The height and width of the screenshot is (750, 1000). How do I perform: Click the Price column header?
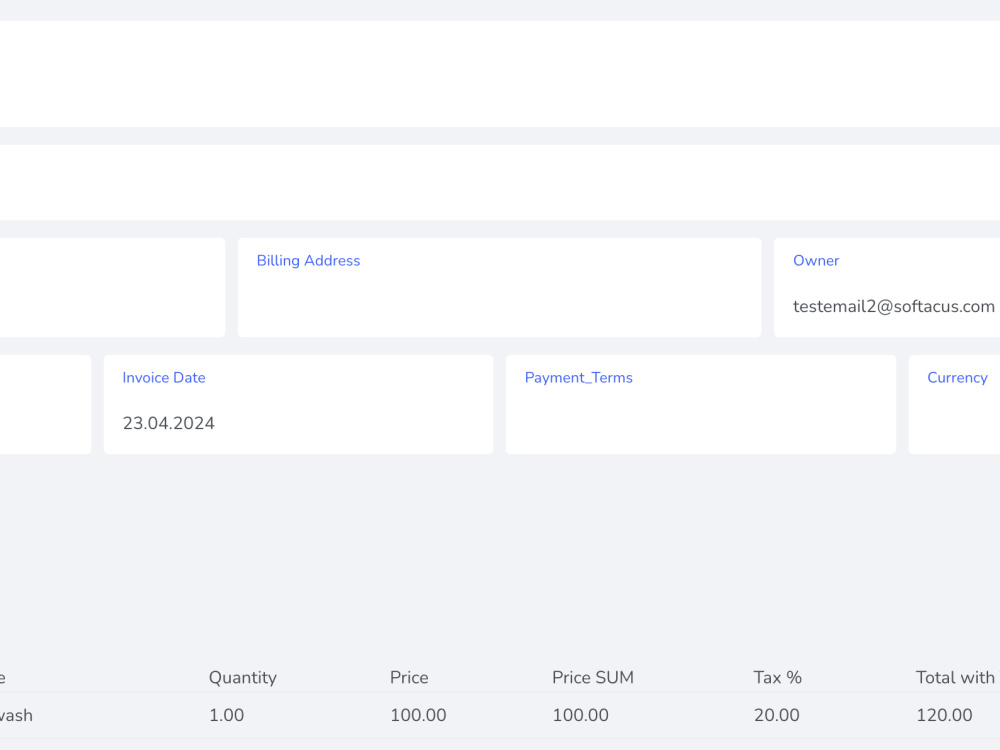(x=409, y=677)
